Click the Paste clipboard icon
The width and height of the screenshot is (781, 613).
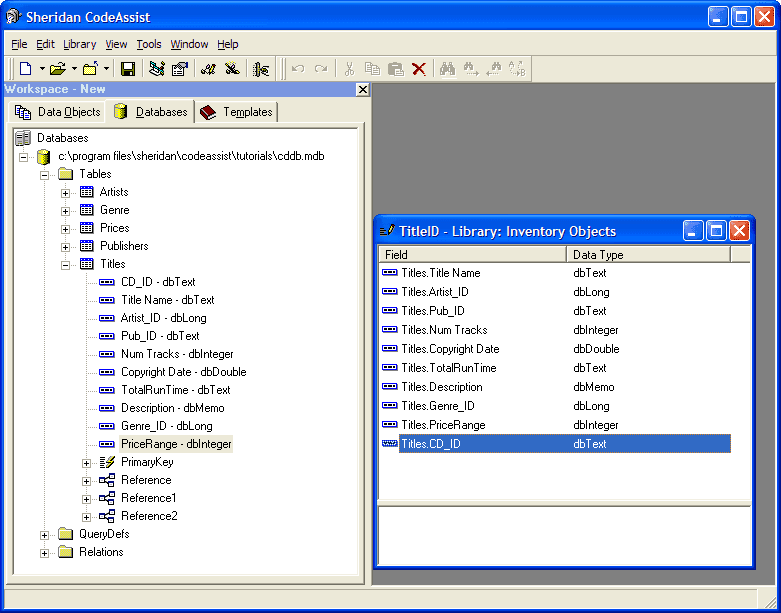[x=395, y=69]
